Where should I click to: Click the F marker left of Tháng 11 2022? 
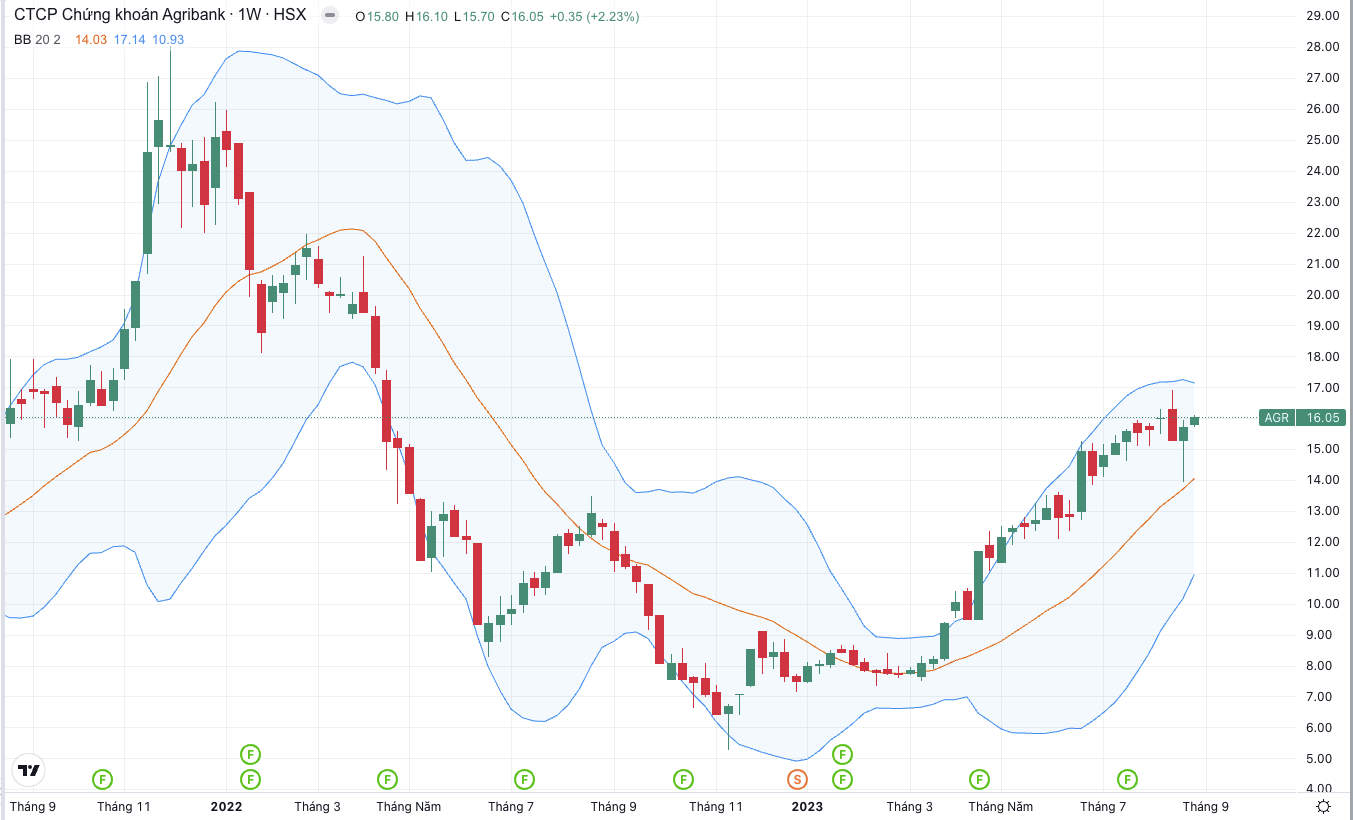click(x=683, y=778)
